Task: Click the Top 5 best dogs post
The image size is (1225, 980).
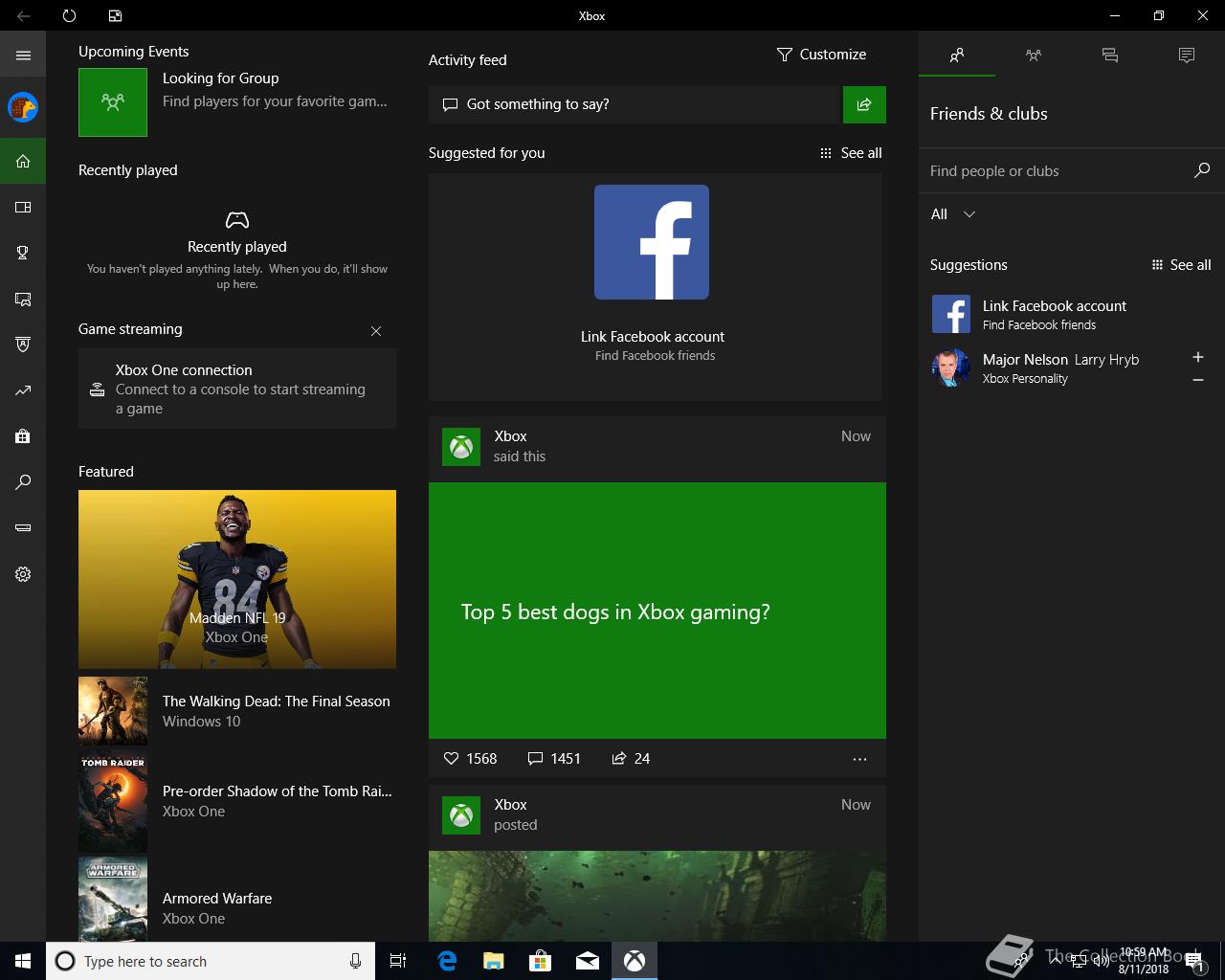Action: point(657,611)
